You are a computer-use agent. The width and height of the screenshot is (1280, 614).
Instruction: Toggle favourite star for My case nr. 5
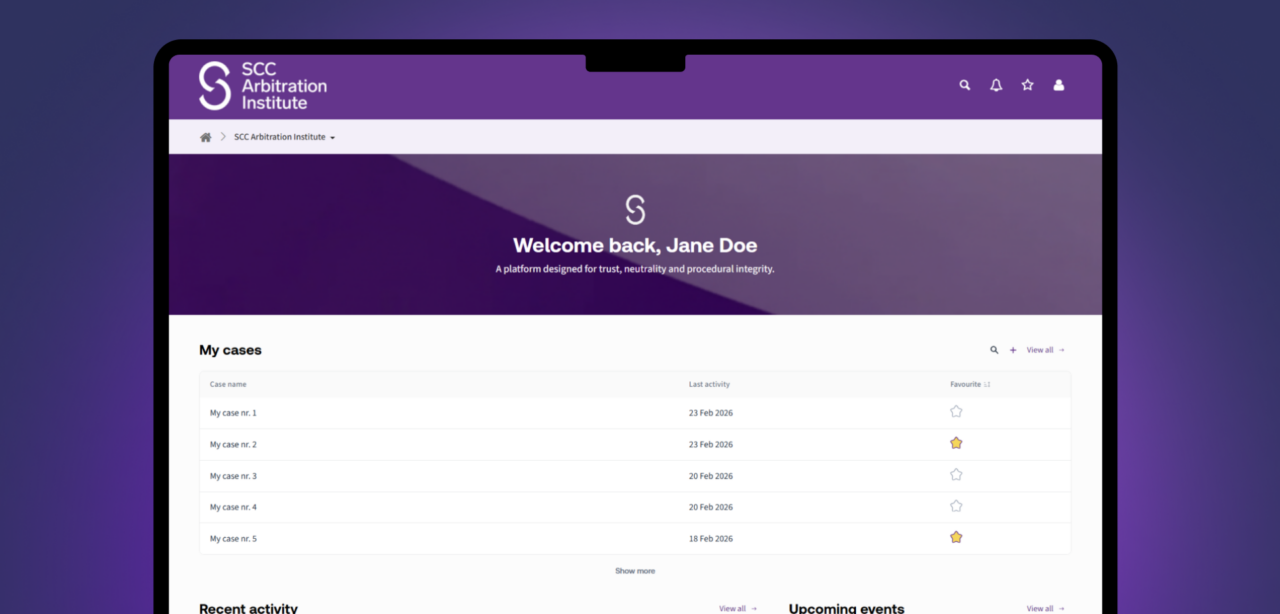point(956,537)
